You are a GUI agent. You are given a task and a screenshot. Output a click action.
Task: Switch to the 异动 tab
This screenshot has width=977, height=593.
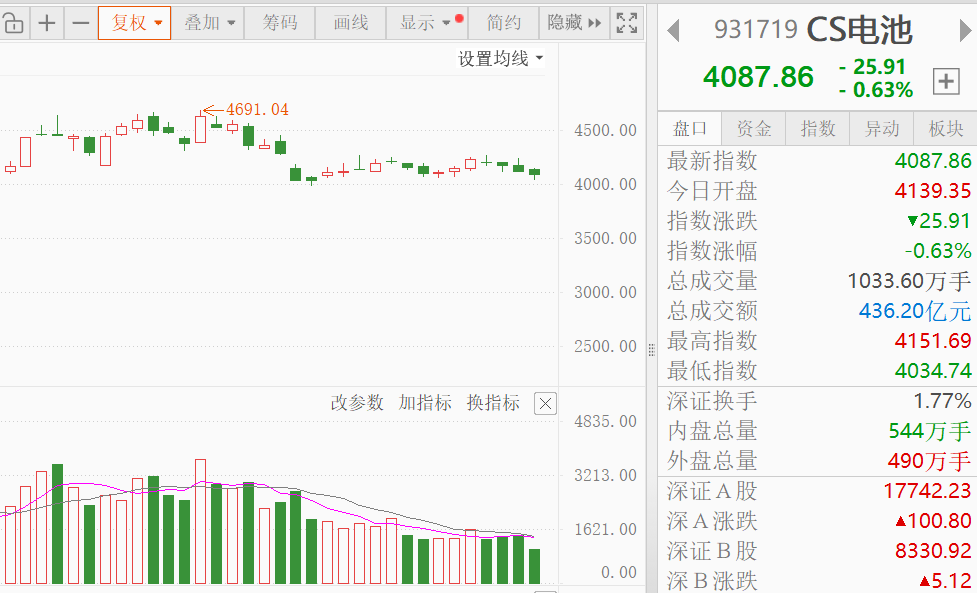pyautogui.click(x=882, y=129)
